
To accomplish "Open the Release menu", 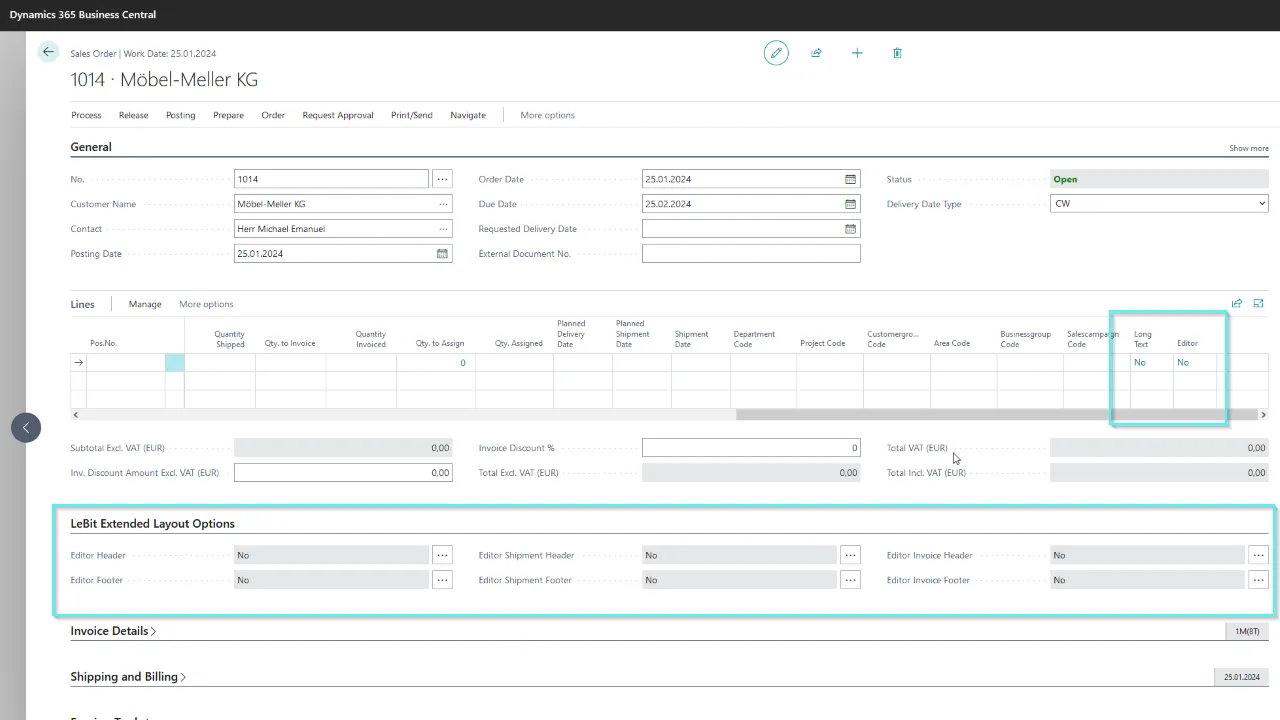I will tap(133, 115).
